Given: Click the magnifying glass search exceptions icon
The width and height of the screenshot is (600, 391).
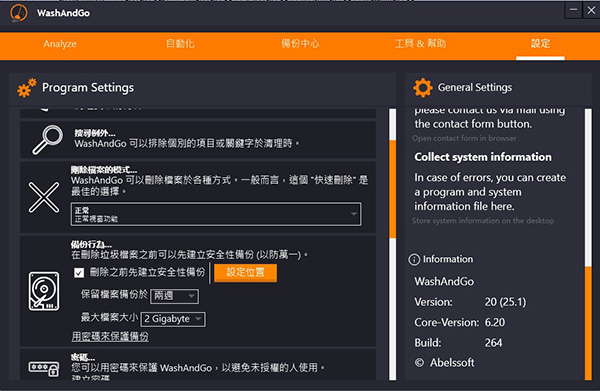Looking at the screenshot, I should (x=47, y=140).
